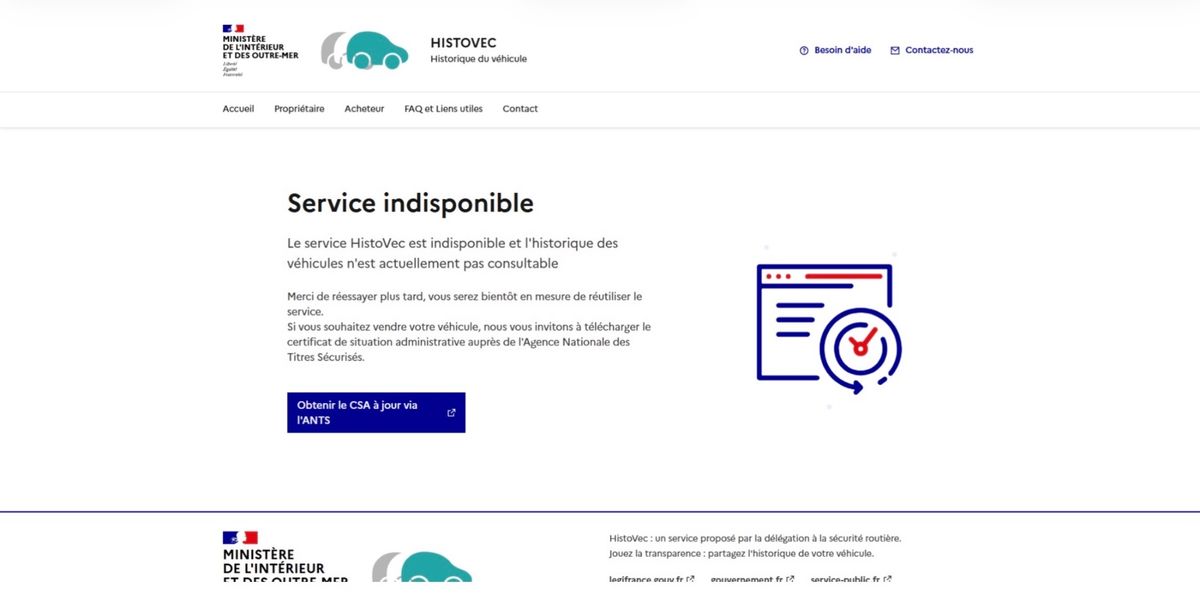Image resolution: width=1200 pixels, height=606 pixels.
Task: Click the paragraph starting 'Le service HistoVec est indisponible'
Action: pyautogui.click(x=453, y=253)
